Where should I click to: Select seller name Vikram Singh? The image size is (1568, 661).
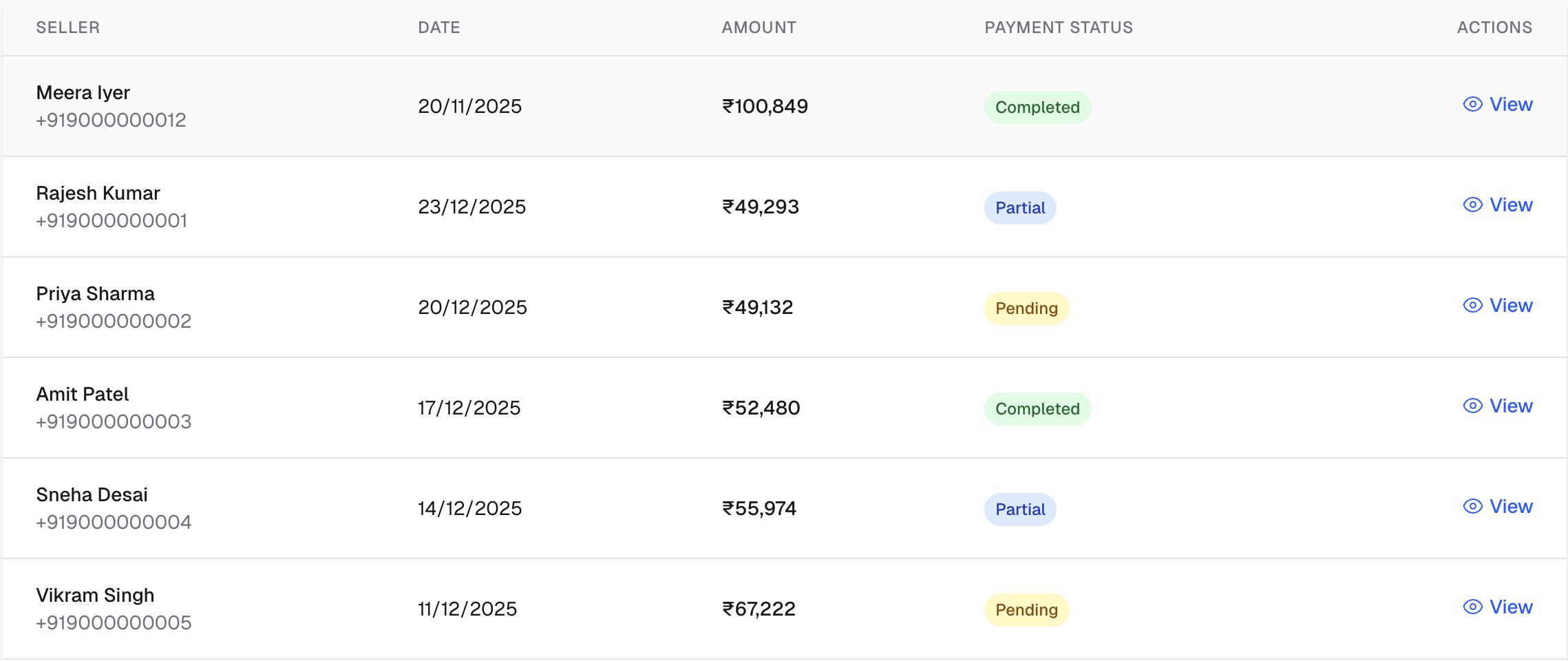tap(95, 595)
